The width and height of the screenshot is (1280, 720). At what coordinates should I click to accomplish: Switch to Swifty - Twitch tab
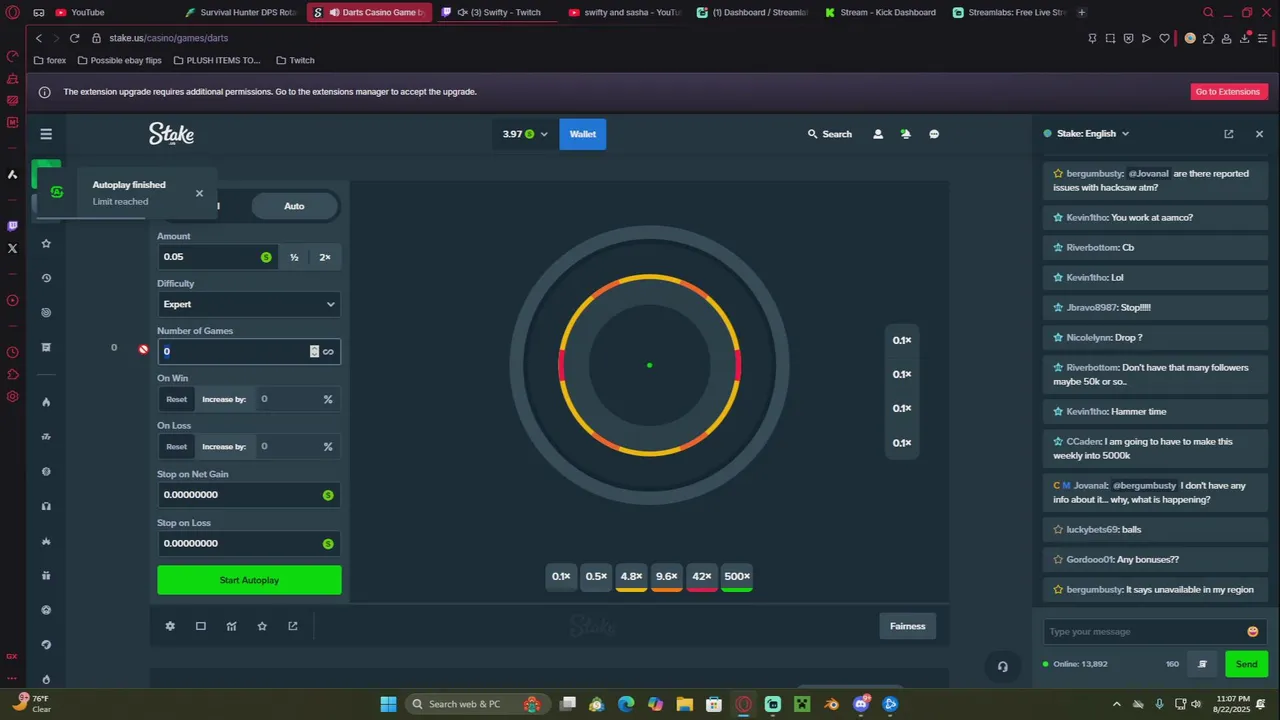tap(498, 13)
